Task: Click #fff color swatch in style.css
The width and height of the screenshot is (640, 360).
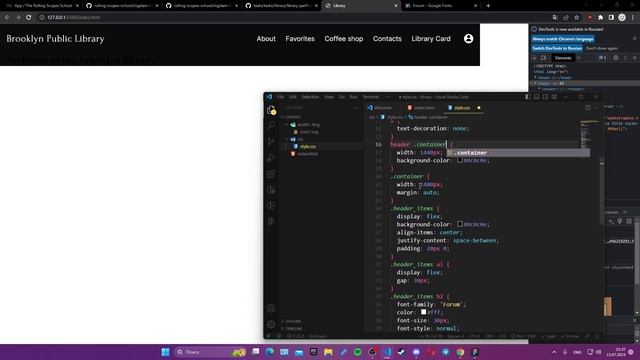Action: 424,312
